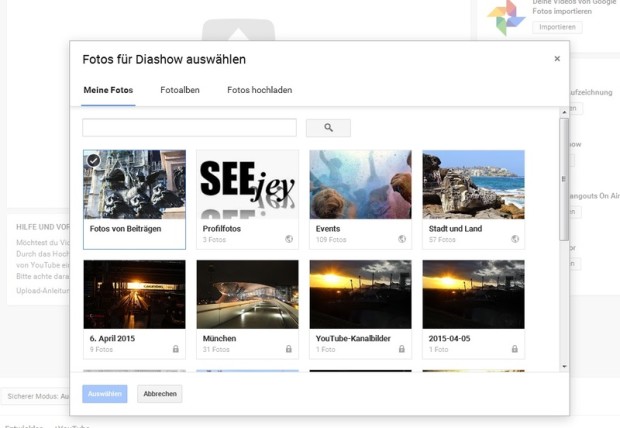Screen dimensions: 620x428
Task: Click the dialog's vertical scrollbar thumb
Action: [x=564, y=179]
